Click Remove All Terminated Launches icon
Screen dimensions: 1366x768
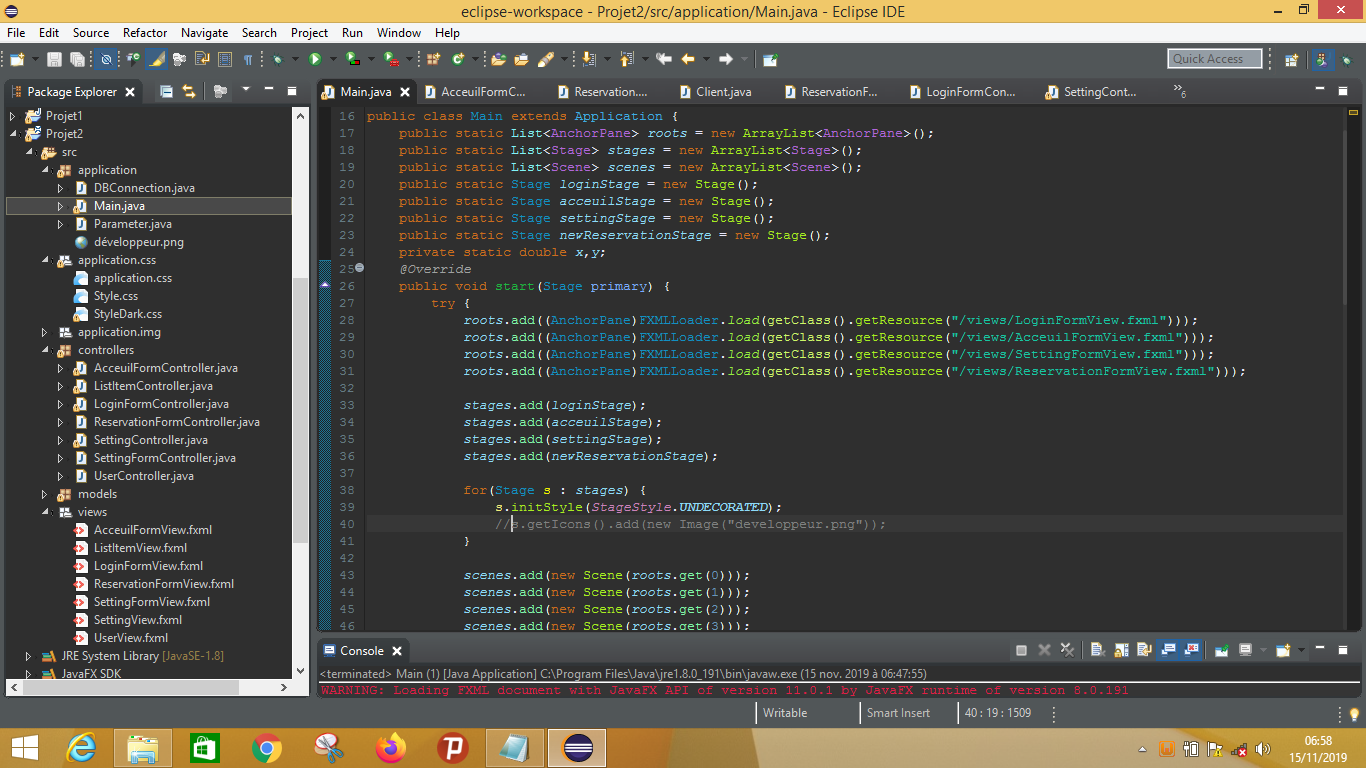(x=1067, y=650)
